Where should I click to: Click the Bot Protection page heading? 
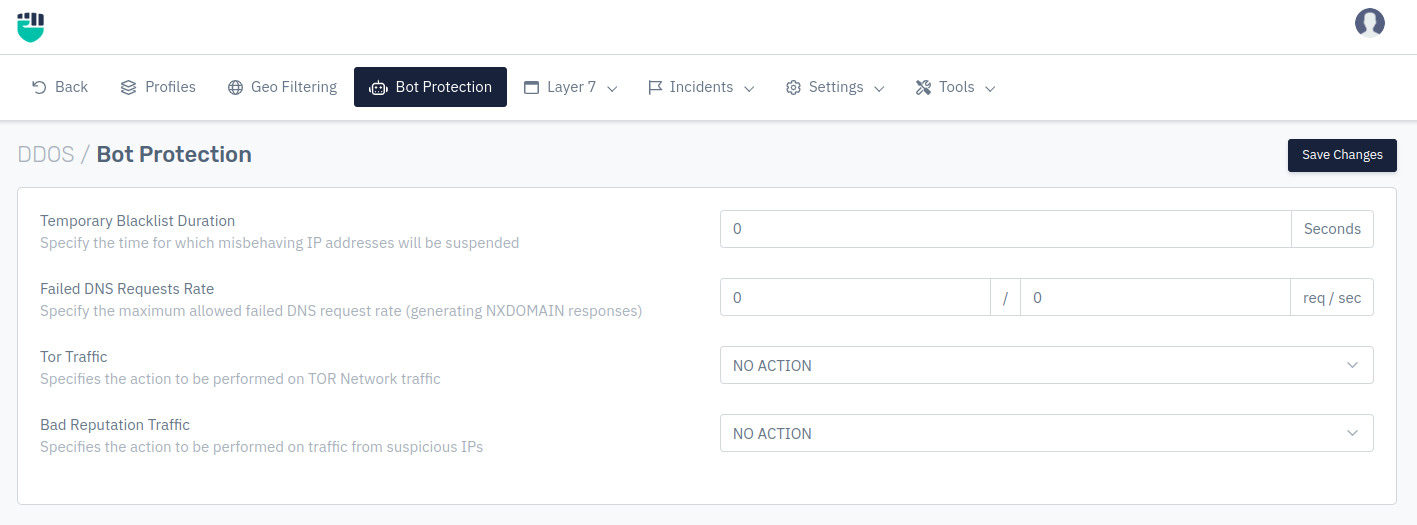pos(174,154)
